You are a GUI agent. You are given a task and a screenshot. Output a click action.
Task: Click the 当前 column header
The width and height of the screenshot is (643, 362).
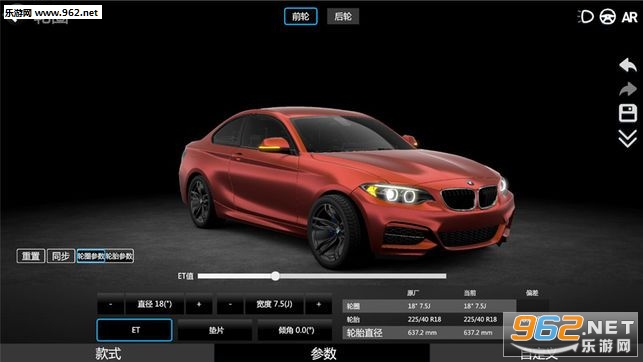470,293
